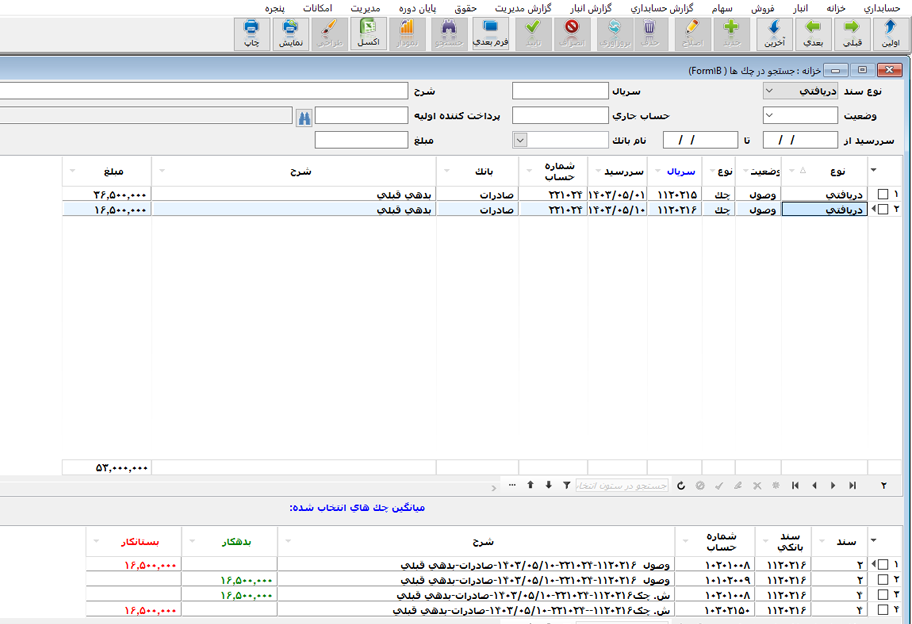
Task: Open the خزانه menu
Action: (836, 8)
